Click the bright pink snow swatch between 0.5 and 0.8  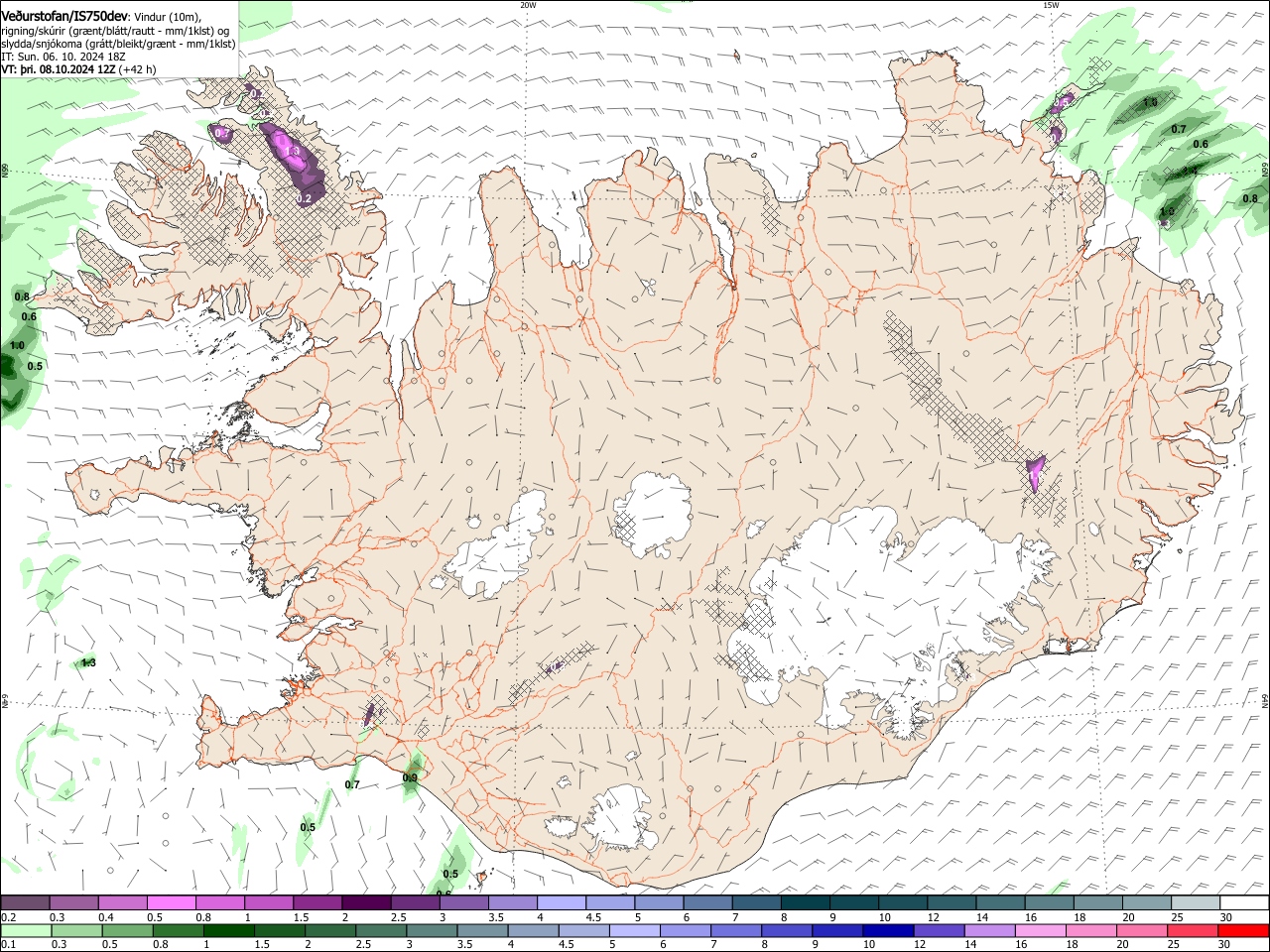pyautogui.click(x=172, y=902)
